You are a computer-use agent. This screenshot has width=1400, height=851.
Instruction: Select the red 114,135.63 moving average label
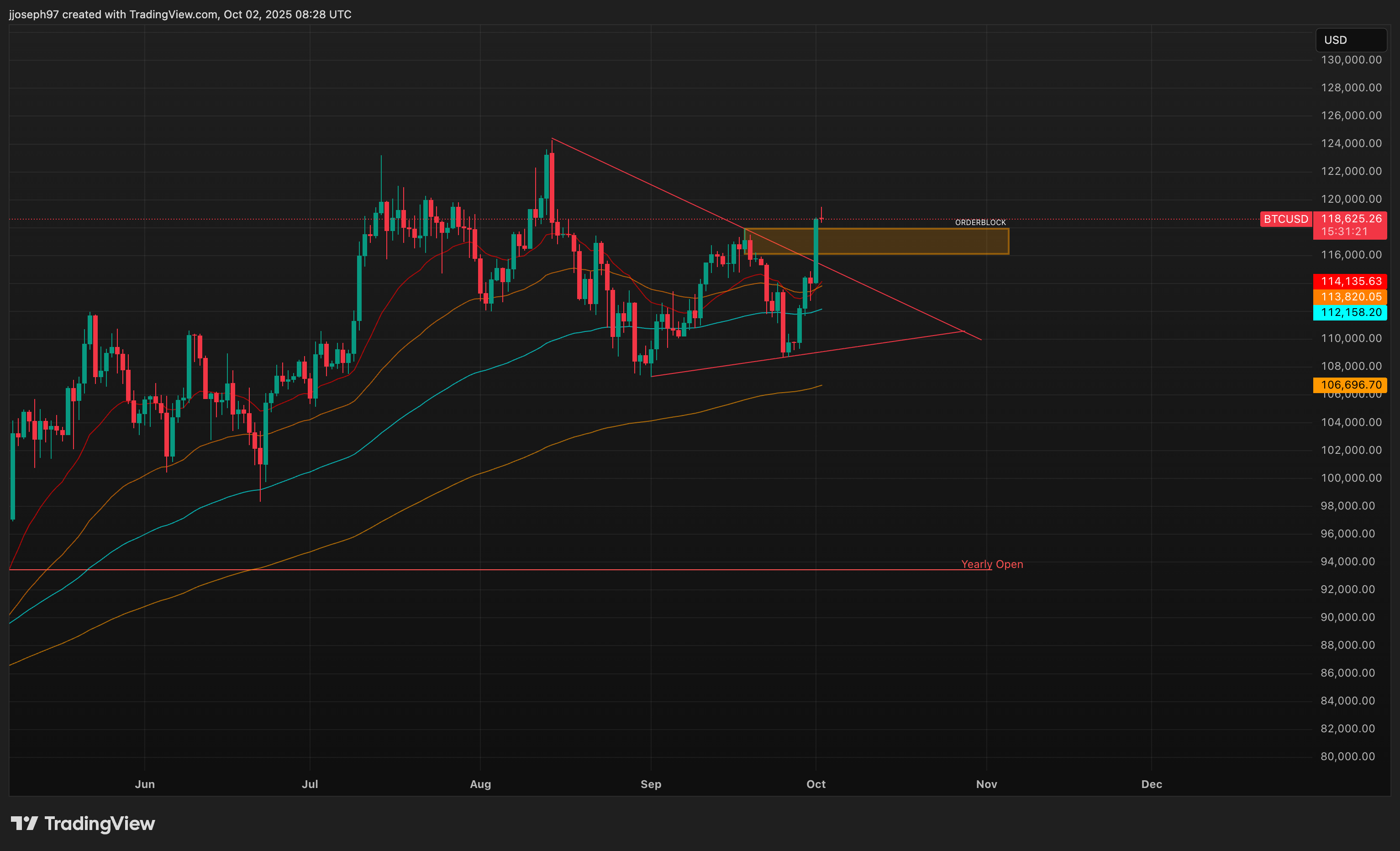pos(1350,281)
